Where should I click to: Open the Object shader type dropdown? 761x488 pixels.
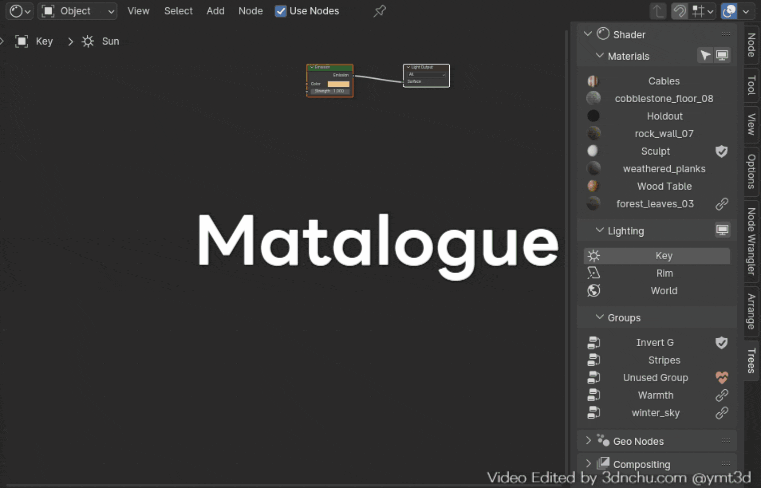78,11
